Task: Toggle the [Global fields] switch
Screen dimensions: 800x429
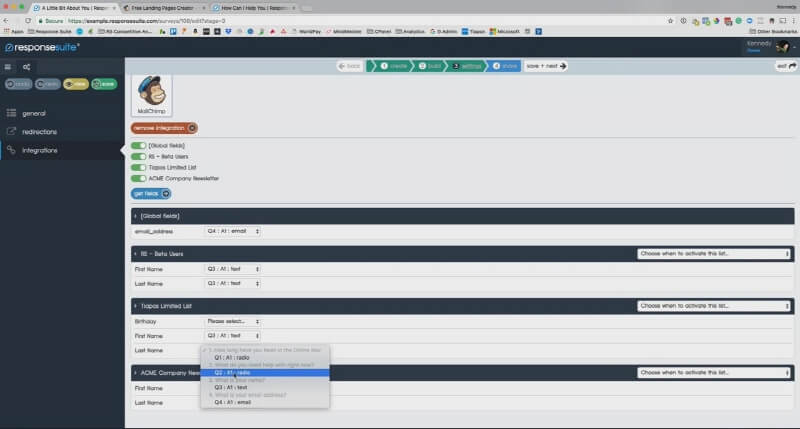Action: tap(138, 145)
